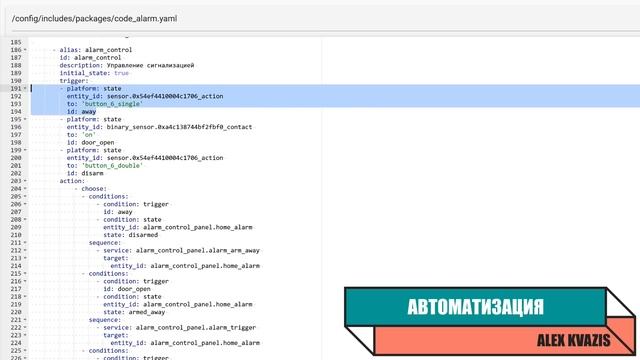Screen dimensions: 640x360
Task: Click entity_id home_alarm on line 224
Action: [x=185, y=343]
